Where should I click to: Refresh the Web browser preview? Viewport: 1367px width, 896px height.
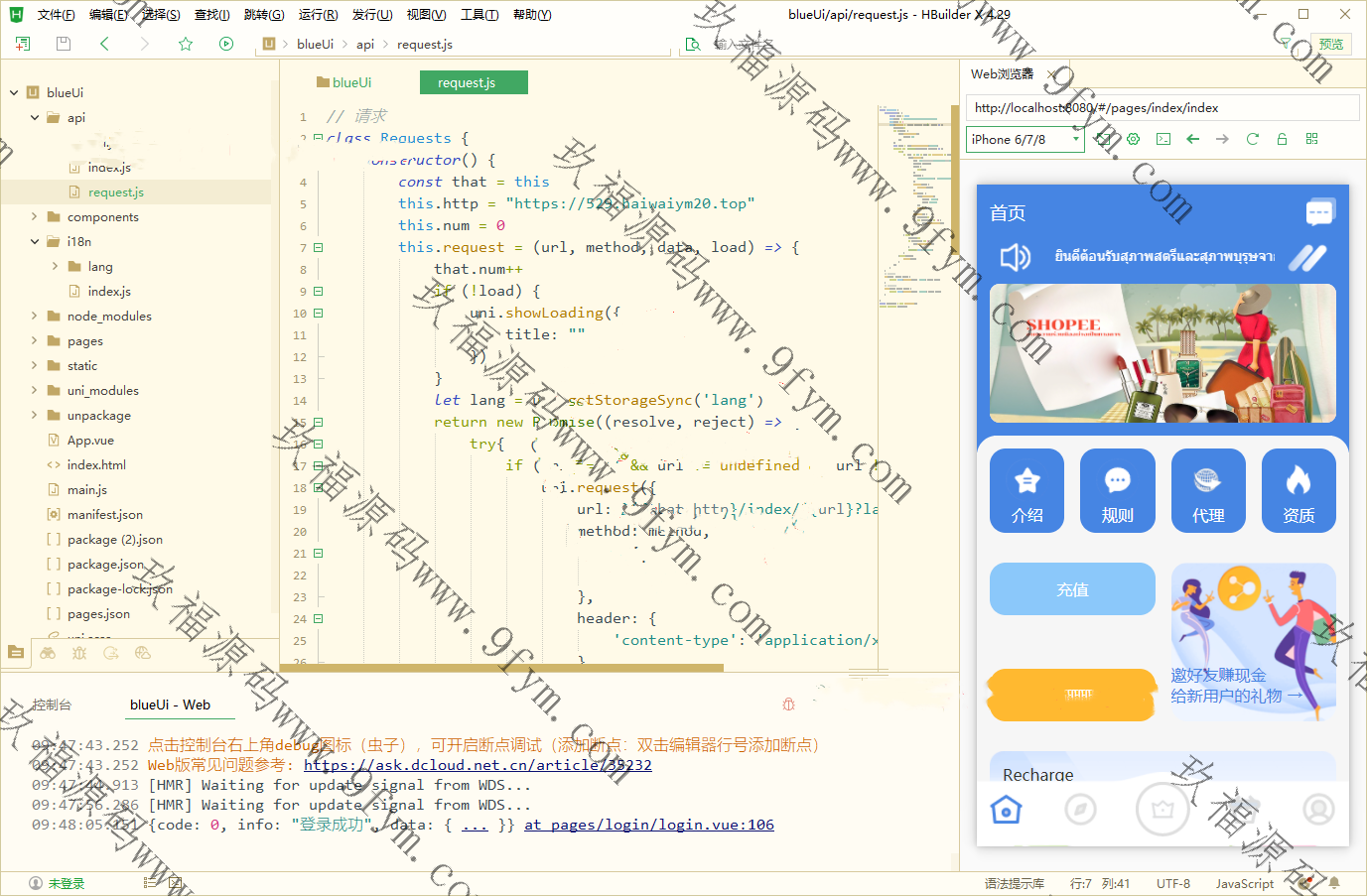pyautogui.click(x=1252, y=139)
